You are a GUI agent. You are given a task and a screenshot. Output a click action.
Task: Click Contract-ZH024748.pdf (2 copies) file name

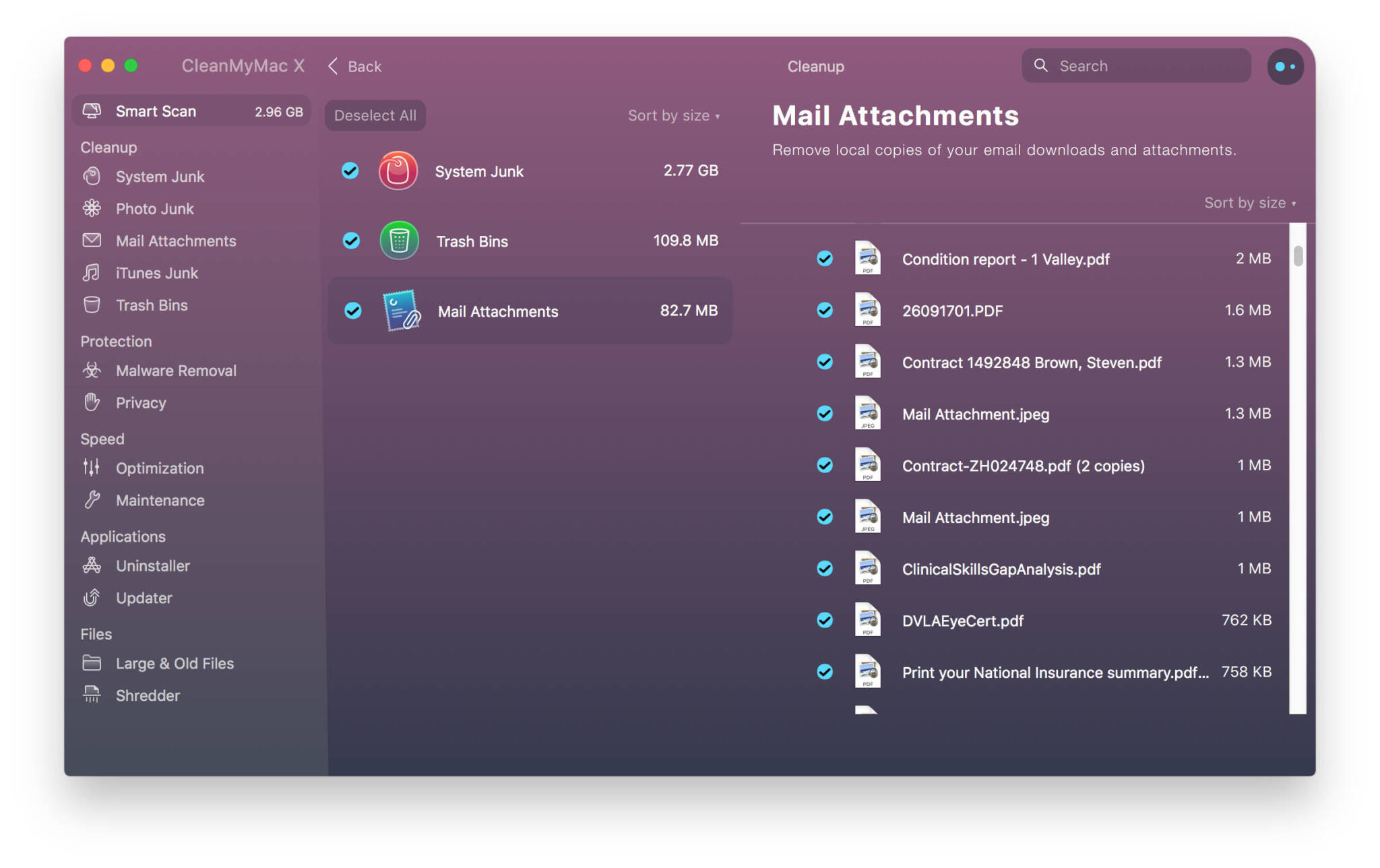point(1023,466)
